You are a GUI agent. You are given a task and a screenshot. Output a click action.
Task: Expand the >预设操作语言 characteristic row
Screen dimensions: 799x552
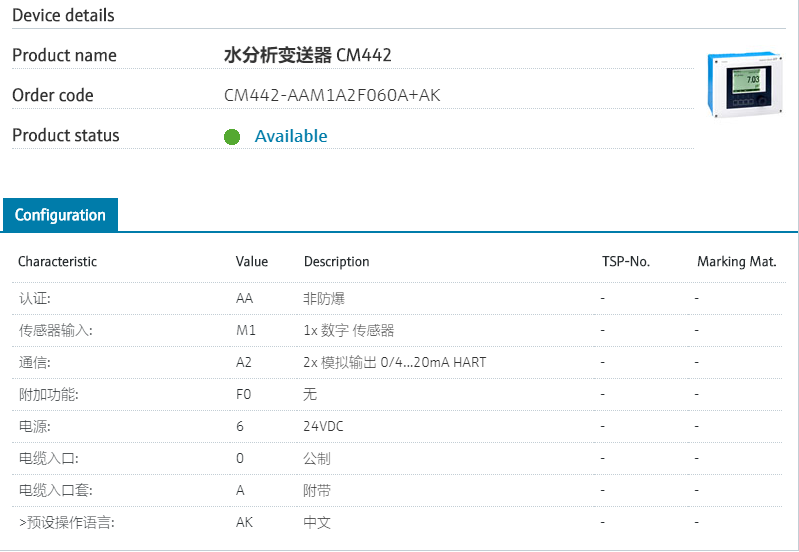pyautogui.click(x=66, y=522)
